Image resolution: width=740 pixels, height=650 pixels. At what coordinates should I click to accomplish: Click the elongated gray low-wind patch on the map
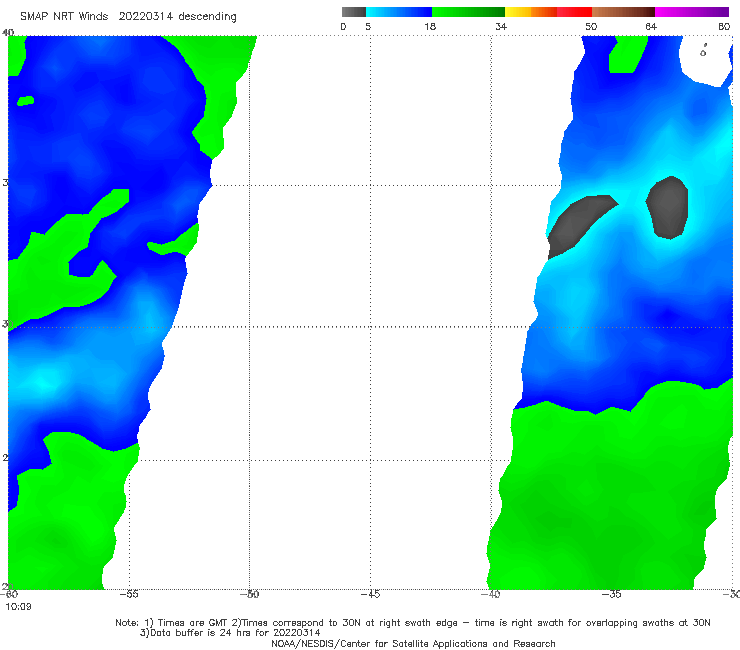[582, 225]
